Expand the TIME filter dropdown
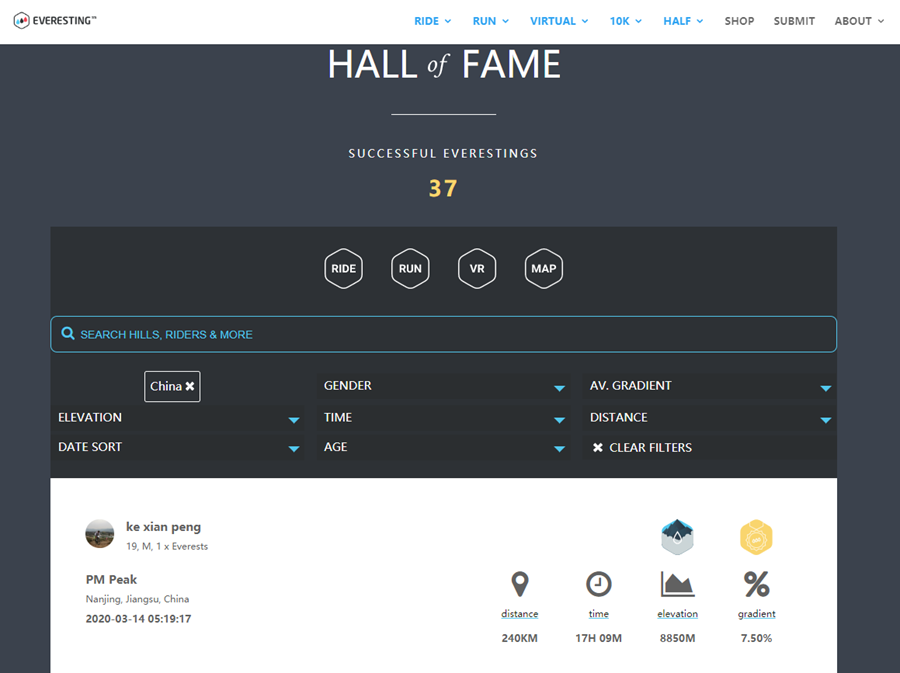 click(x=443, y=418)
